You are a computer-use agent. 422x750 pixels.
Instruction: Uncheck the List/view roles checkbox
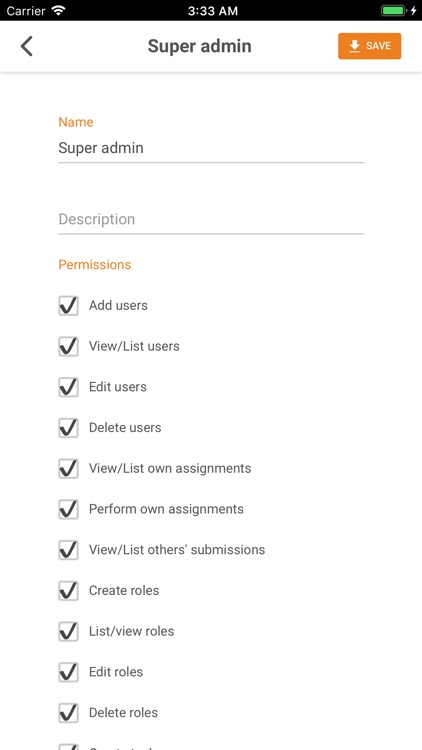coord(68,631)
